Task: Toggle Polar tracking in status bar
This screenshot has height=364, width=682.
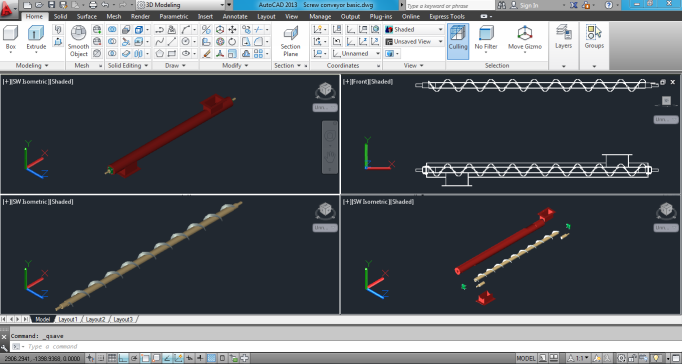Action: [x=134, y=359]
